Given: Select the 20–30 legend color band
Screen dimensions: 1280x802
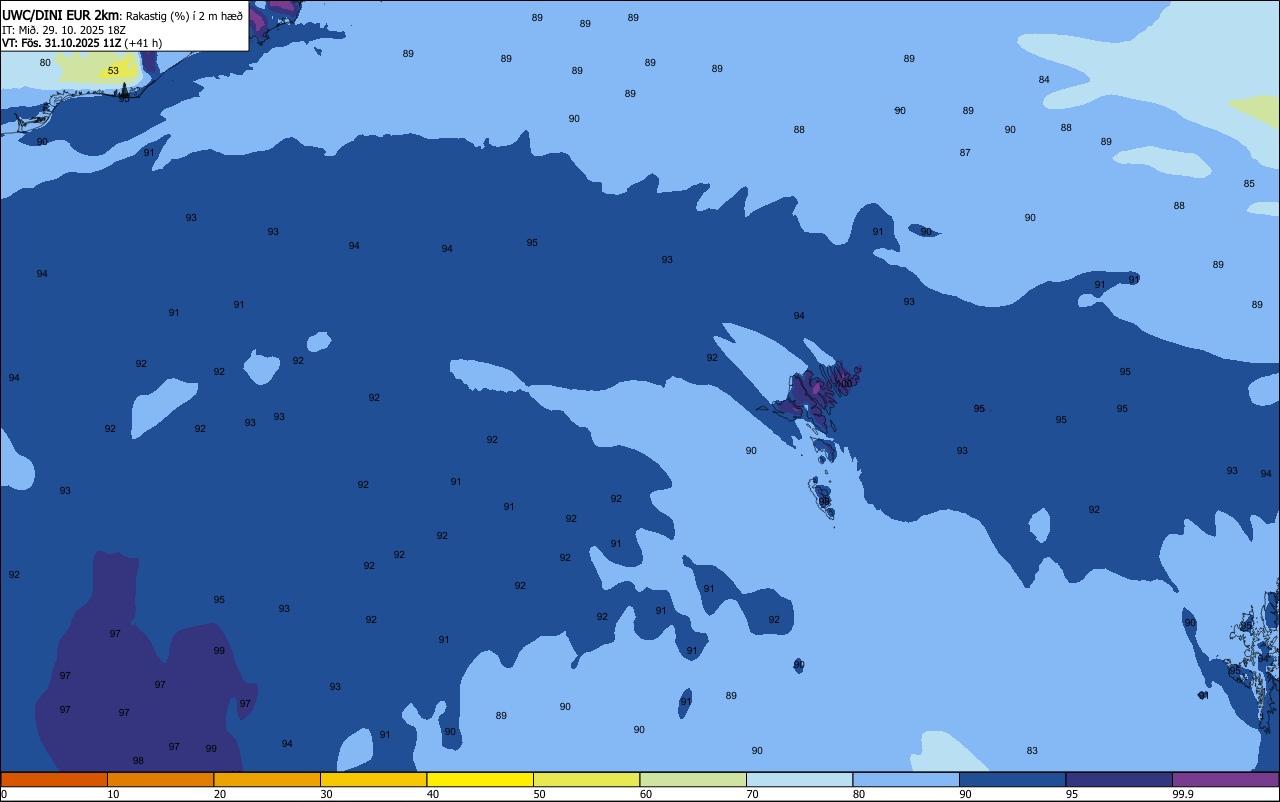Looking at the screenshot, I should (x=267, y=779).
